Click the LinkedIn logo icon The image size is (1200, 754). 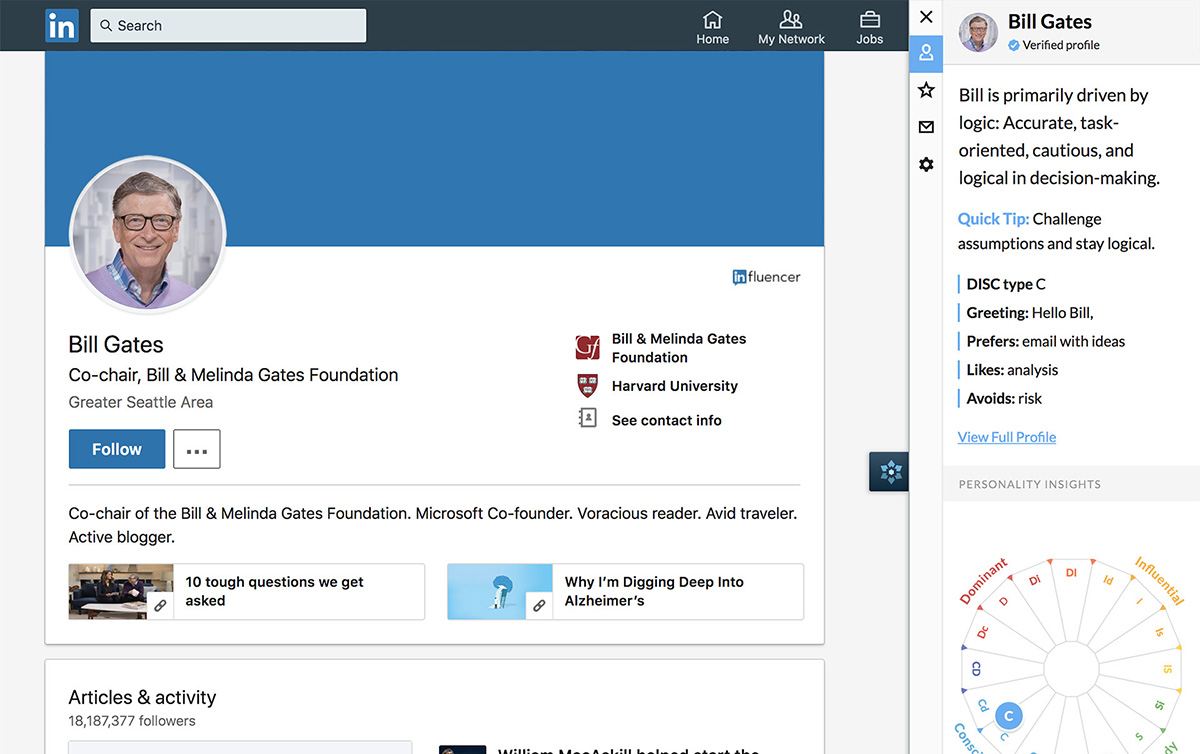pyautogui.click(x=62, y=25)
